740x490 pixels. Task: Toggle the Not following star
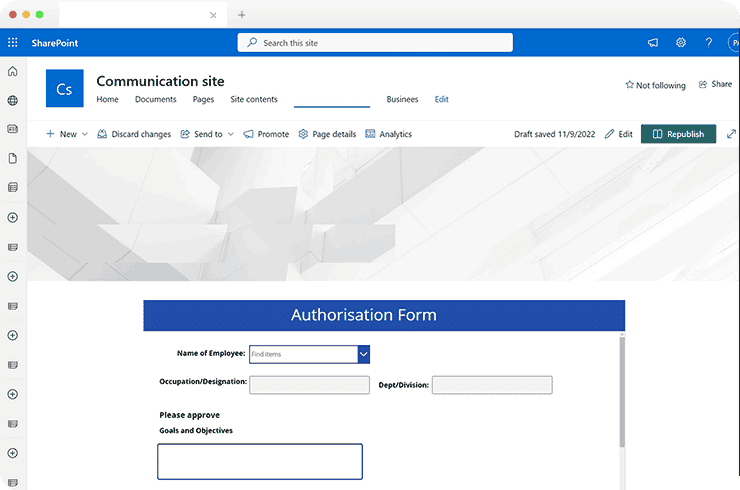[x=655, y=85]
